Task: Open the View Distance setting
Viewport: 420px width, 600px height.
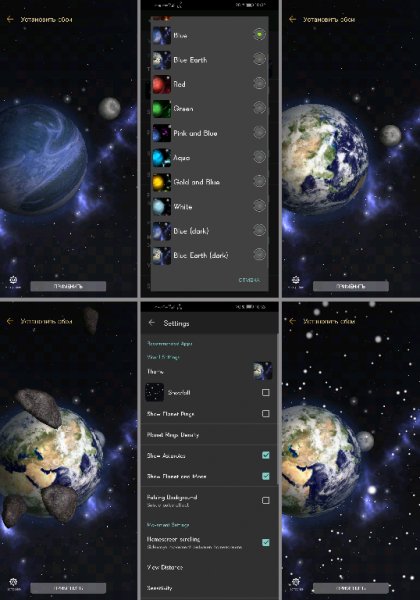Action: point(209,567)
